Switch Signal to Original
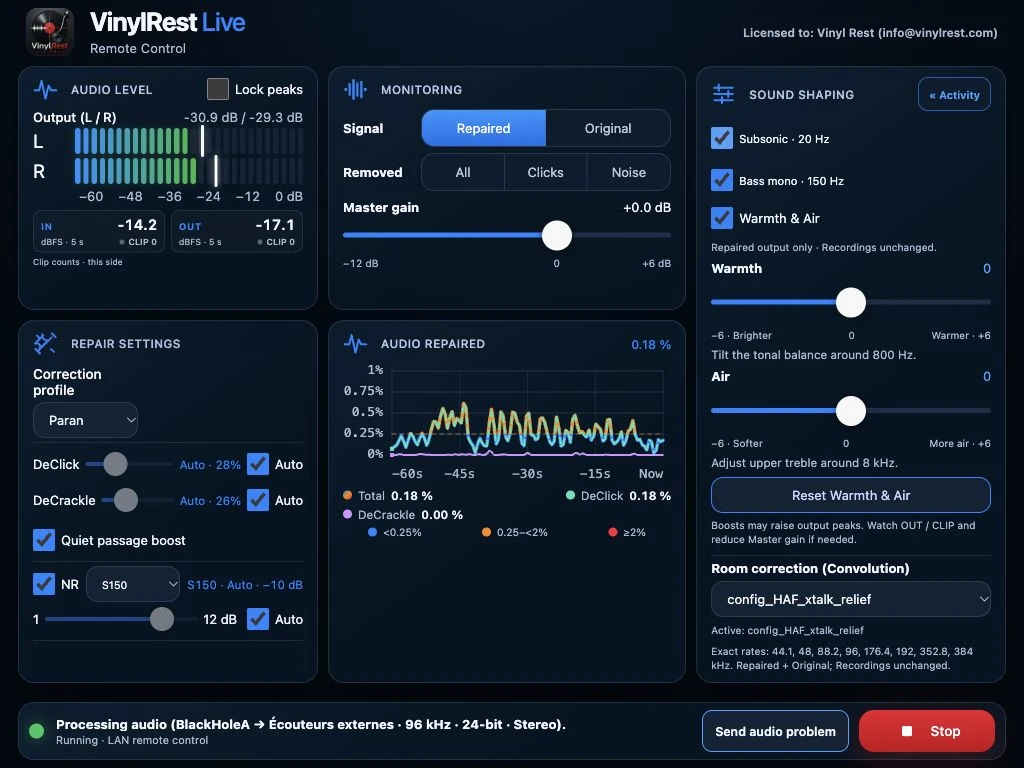 [x=608, y=128]
